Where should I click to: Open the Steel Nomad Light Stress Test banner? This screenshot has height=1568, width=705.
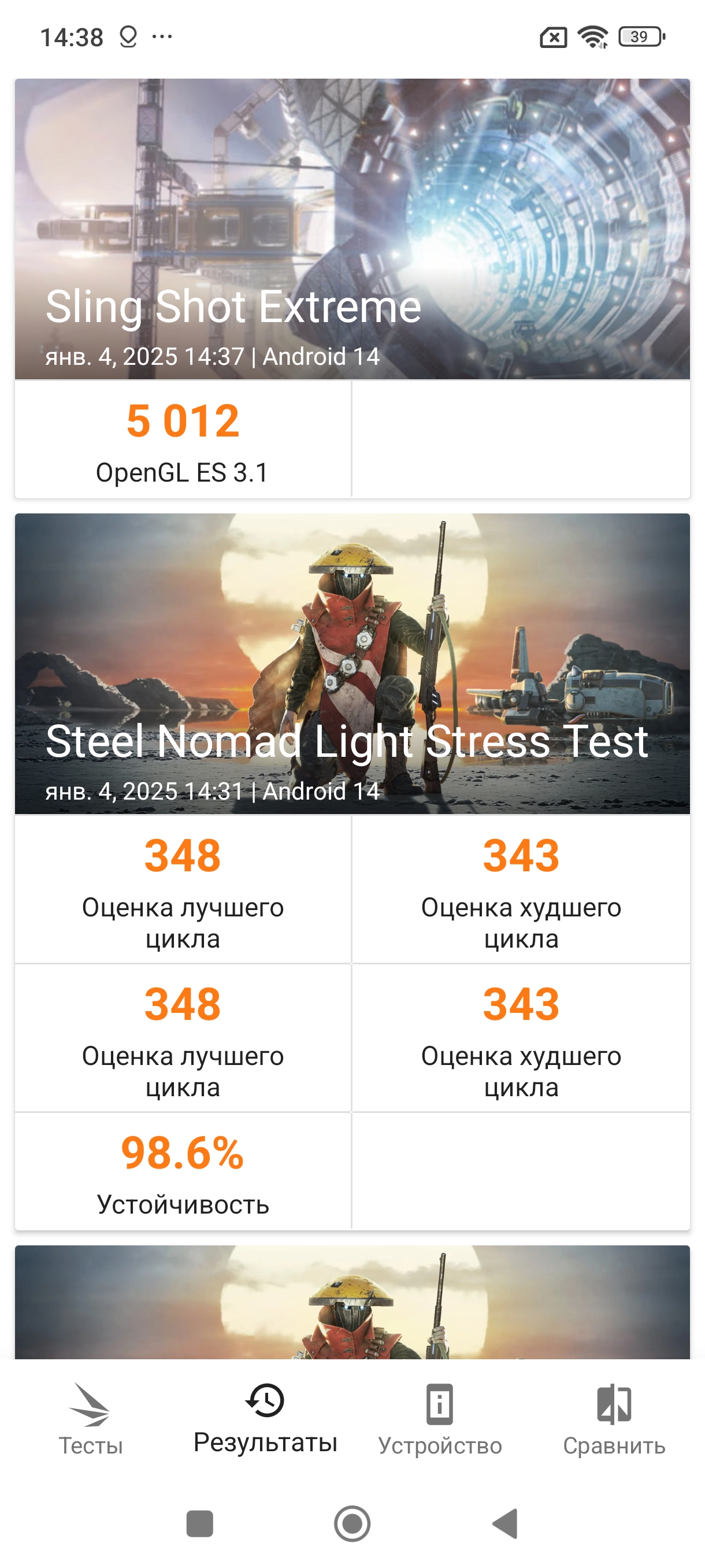pos(352,664)
